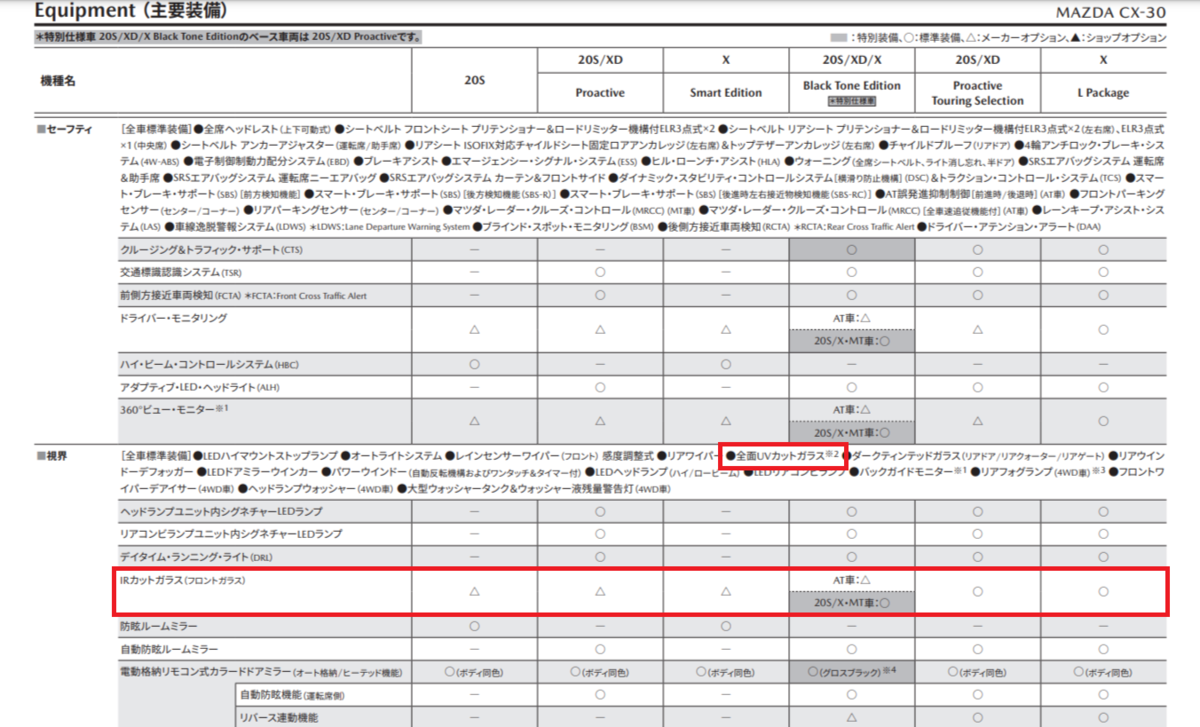The width and height of the screenshot is (1200, 727).
Task: Click the '20S/XD/X' grade header
Action: pos(852,59)
